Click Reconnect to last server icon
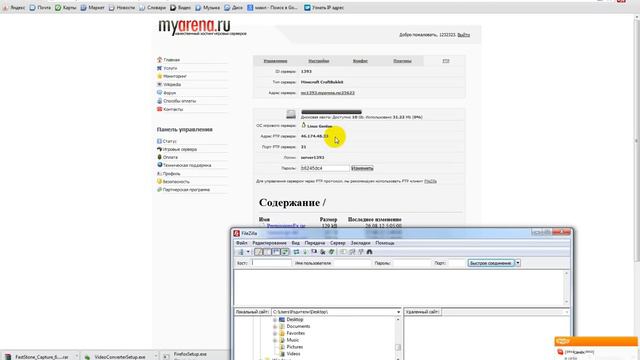This screenshot has width=640, height=360. point(331,252)
